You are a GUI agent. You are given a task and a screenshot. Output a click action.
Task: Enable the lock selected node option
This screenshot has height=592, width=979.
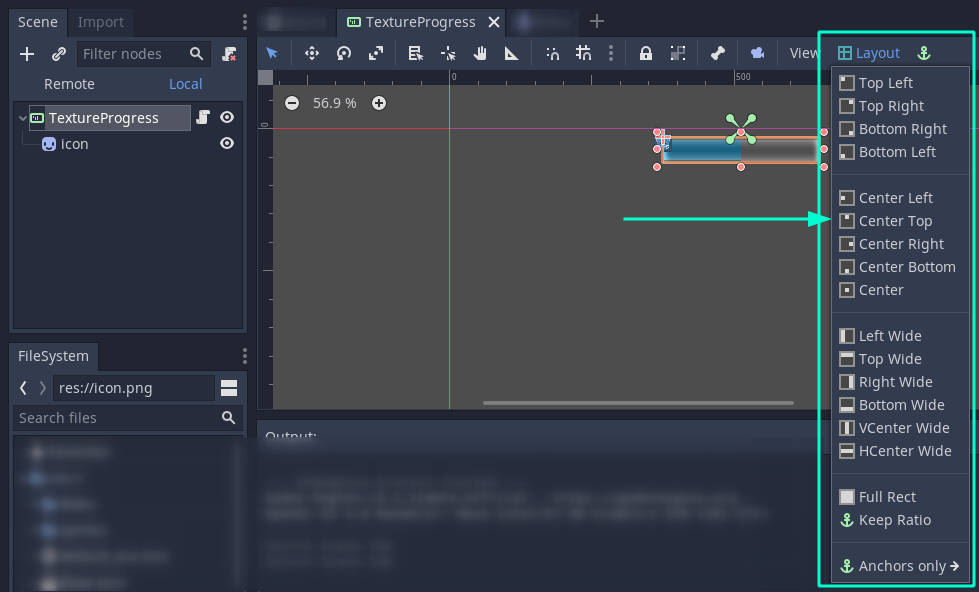pos(646,53)
